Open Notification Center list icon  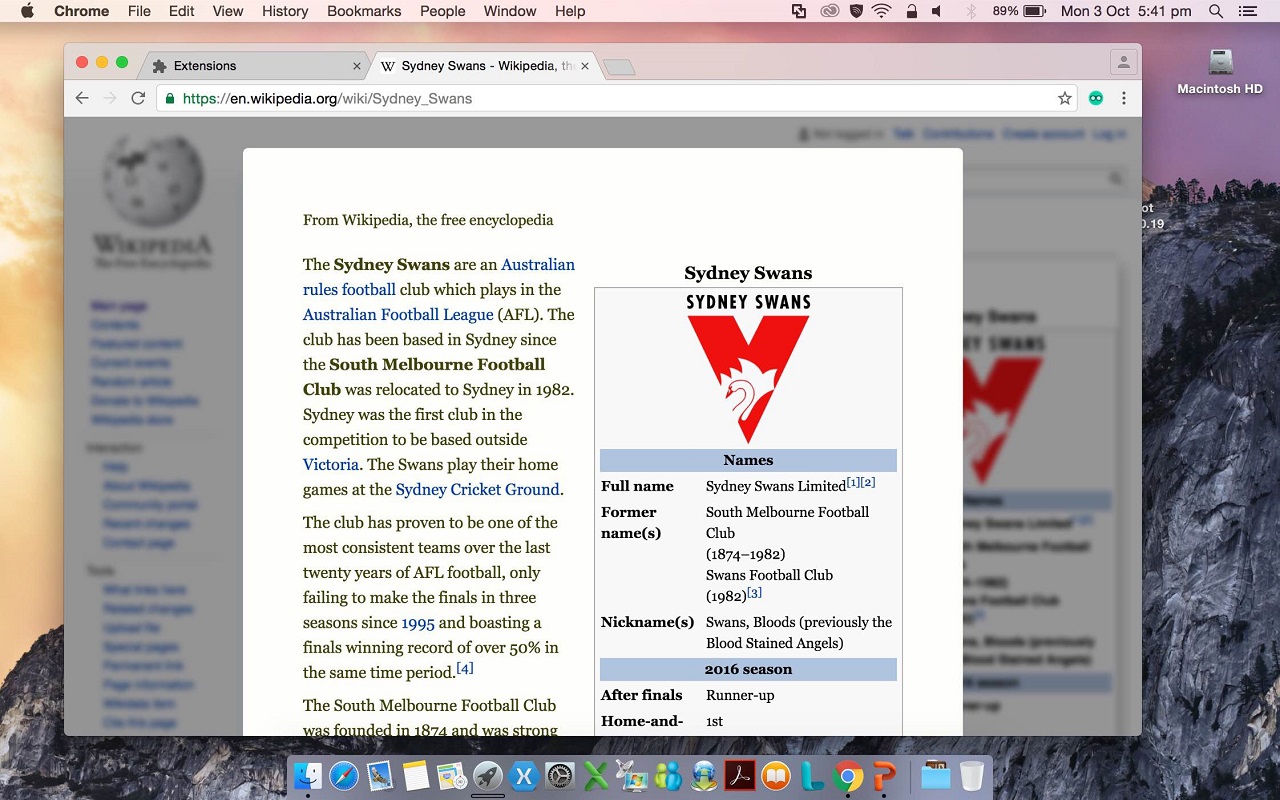point(1247,11)
